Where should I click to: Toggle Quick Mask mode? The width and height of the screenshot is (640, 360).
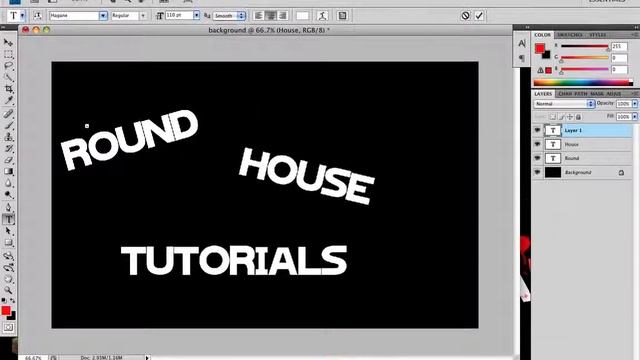point(8,327)
